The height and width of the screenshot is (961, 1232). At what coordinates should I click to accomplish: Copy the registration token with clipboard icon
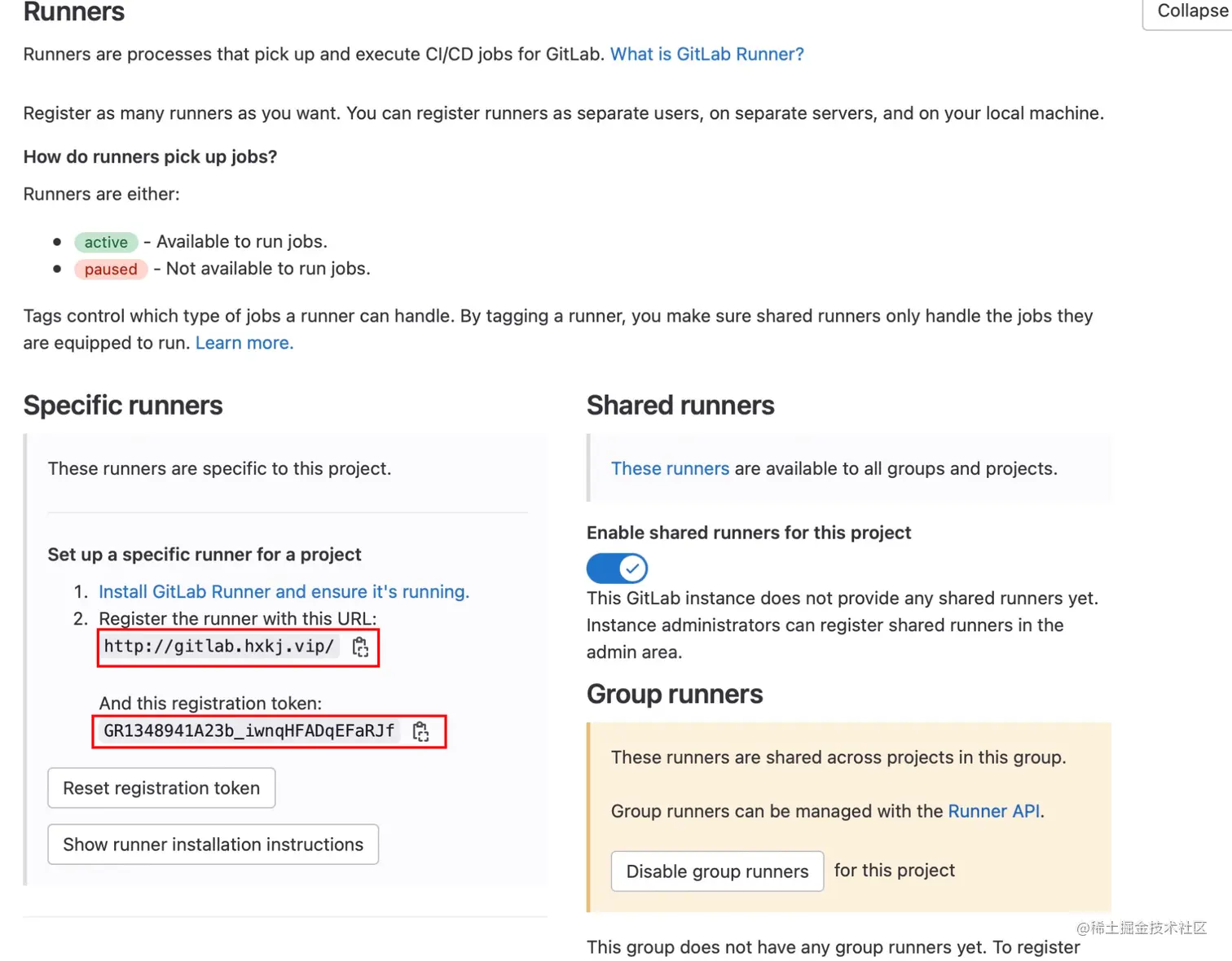[420, 731]
